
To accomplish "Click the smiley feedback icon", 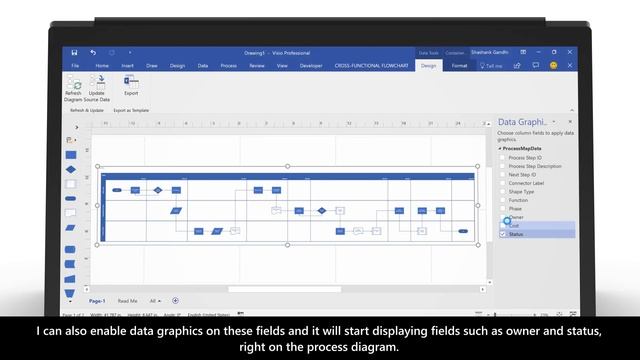I will [553, 65].
